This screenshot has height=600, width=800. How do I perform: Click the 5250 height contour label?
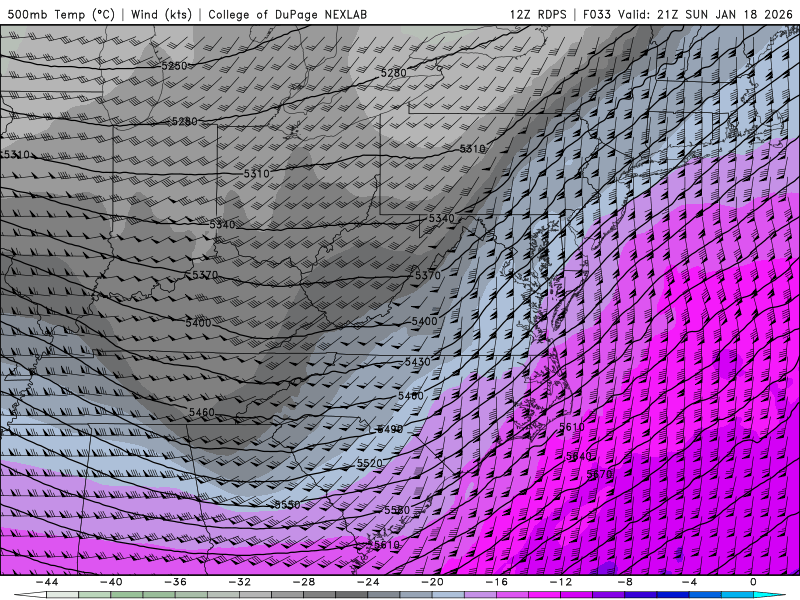(x=174, y=66)
